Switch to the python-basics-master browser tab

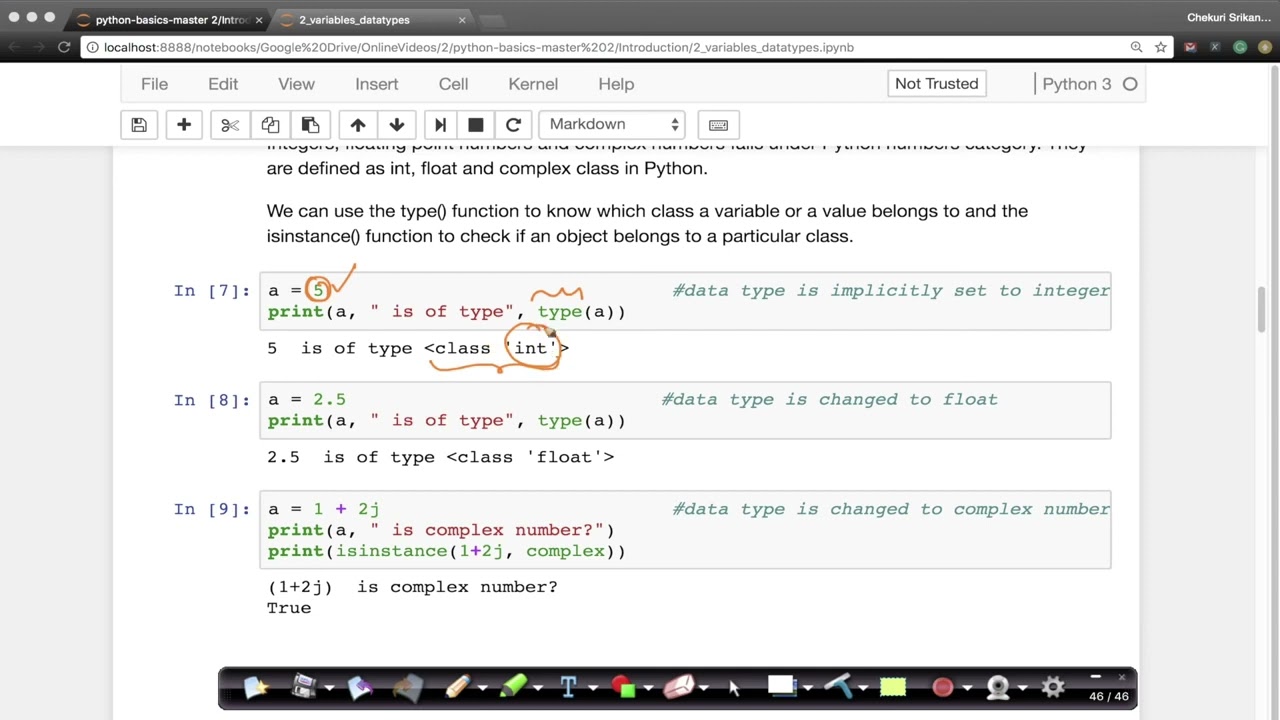coord(170,20)
